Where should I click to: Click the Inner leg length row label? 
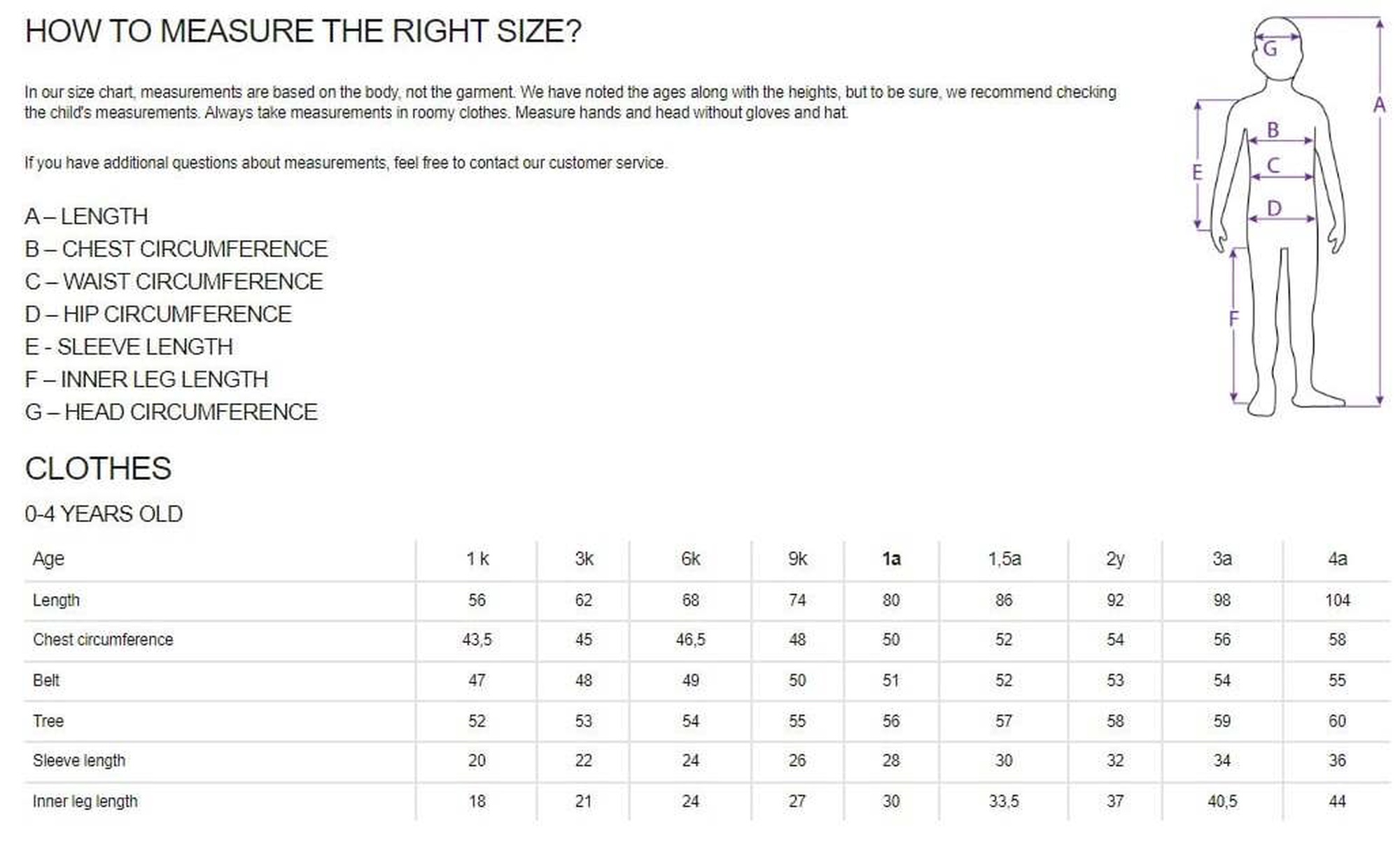tap(85, 801)
